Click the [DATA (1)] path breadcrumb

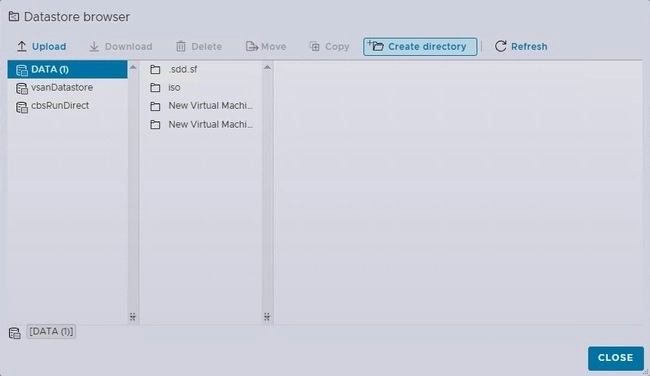51,332
